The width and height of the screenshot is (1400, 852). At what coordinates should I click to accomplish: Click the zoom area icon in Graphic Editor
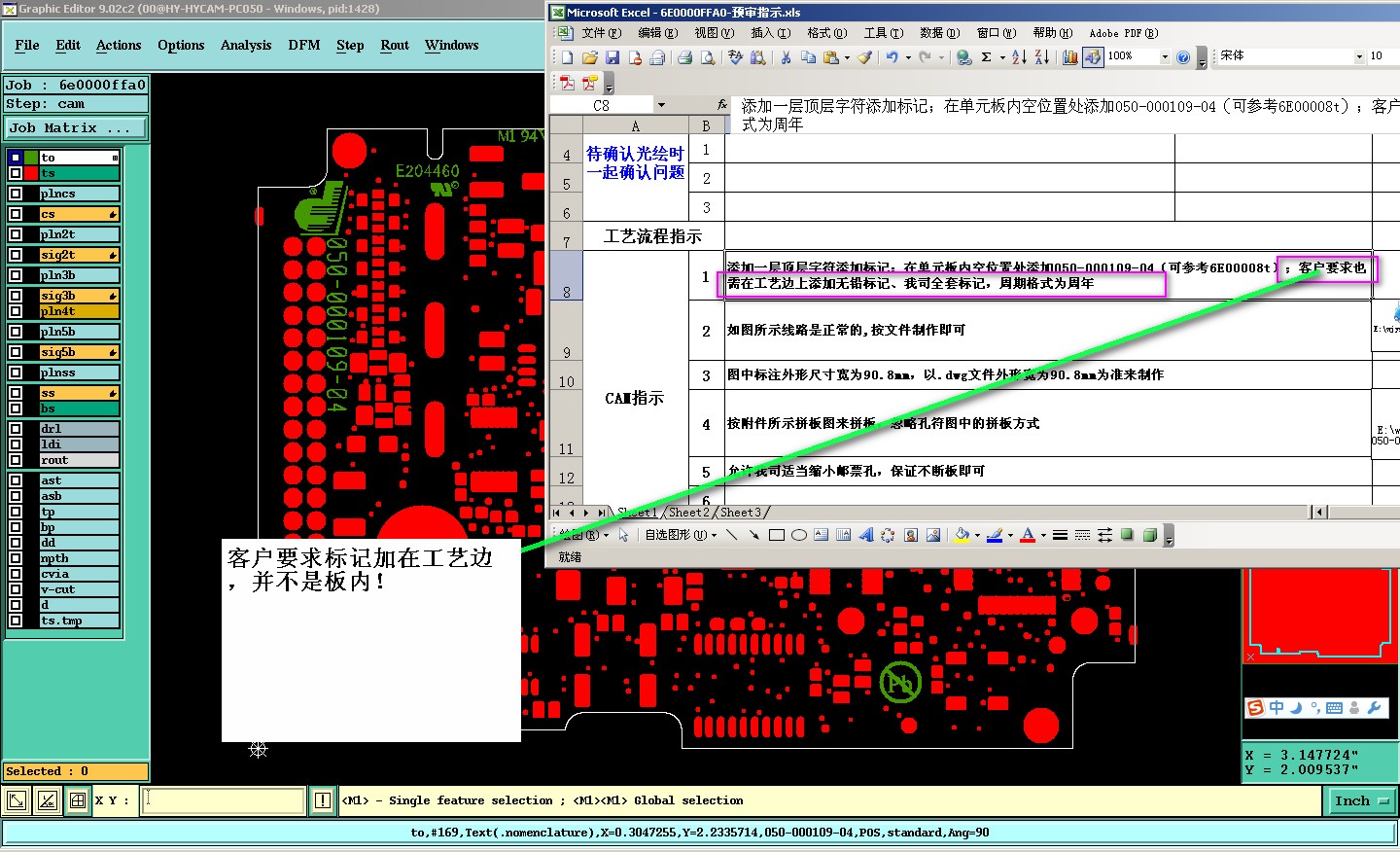pos(17,801)
